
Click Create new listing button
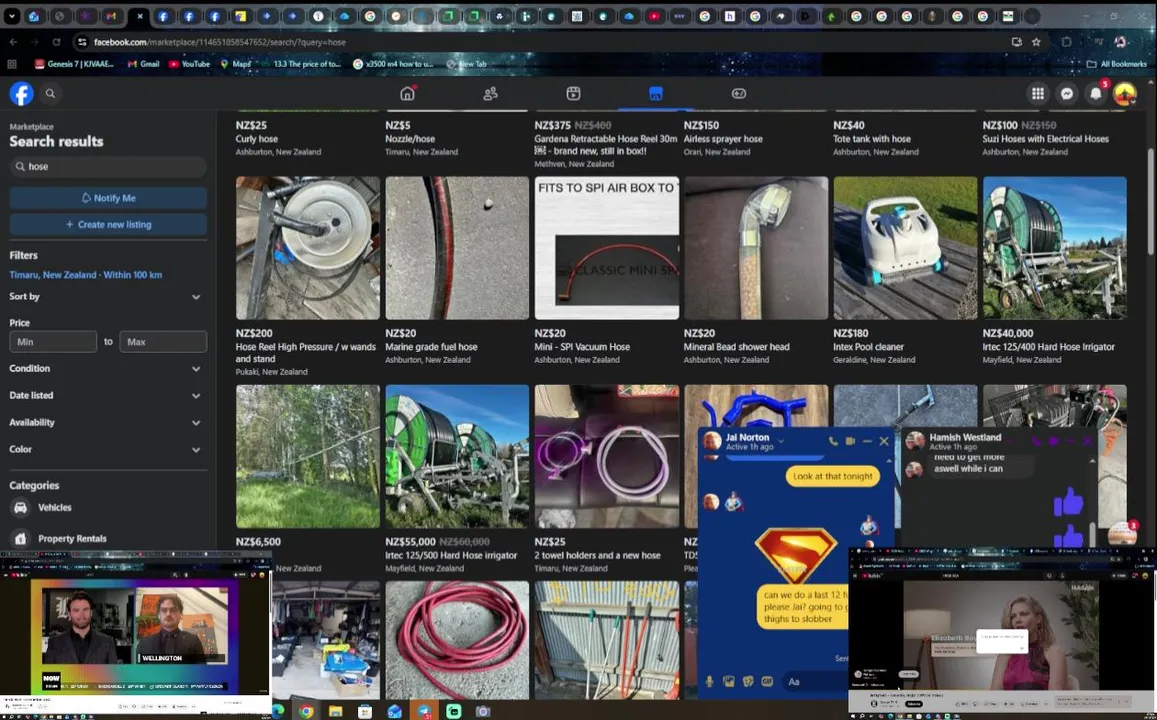click(108, 224)
